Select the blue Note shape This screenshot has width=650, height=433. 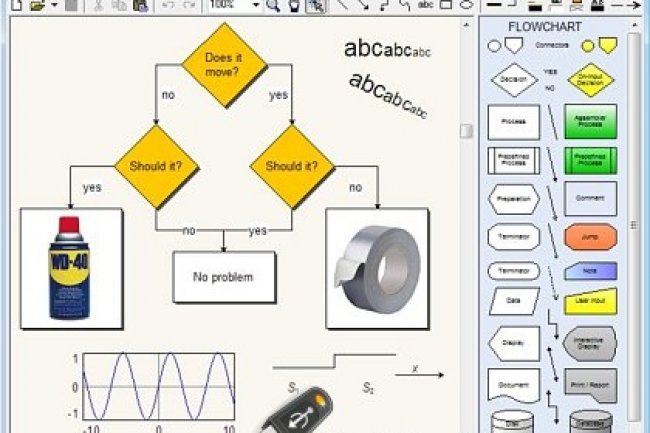(x=590, y=271)
